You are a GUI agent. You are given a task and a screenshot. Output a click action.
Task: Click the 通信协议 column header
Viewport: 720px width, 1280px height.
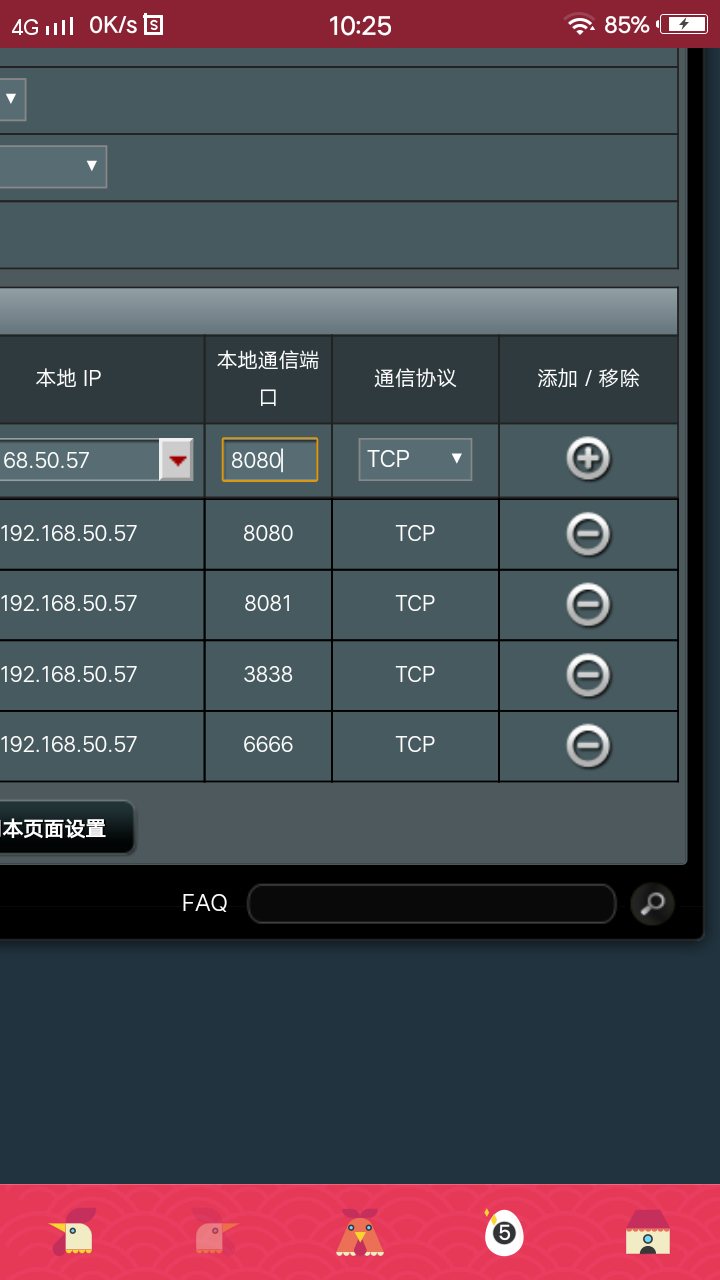(415, 378)
